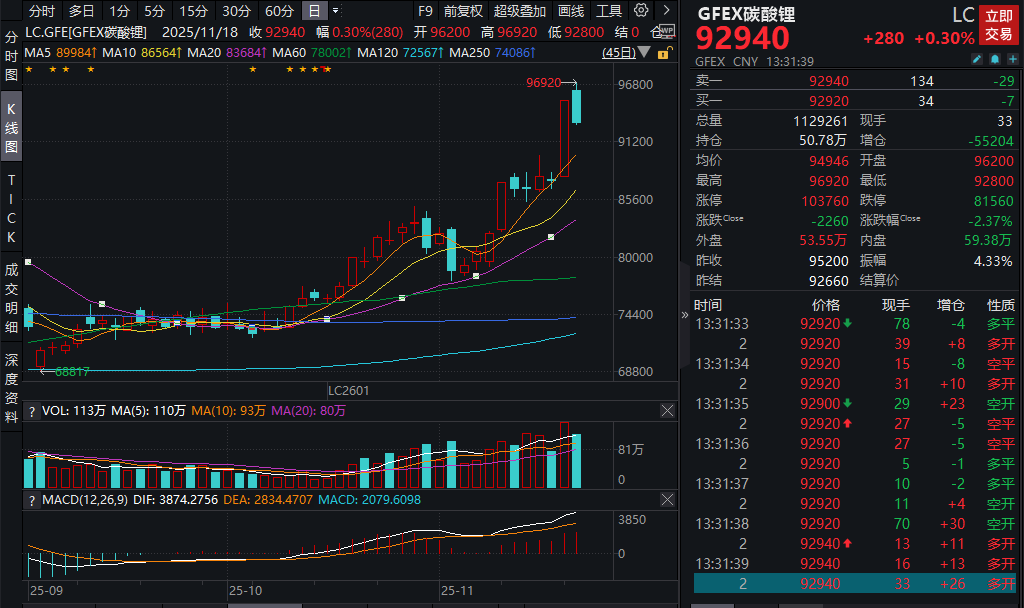Click the help icon beside MACD indicator

point(32,499)
